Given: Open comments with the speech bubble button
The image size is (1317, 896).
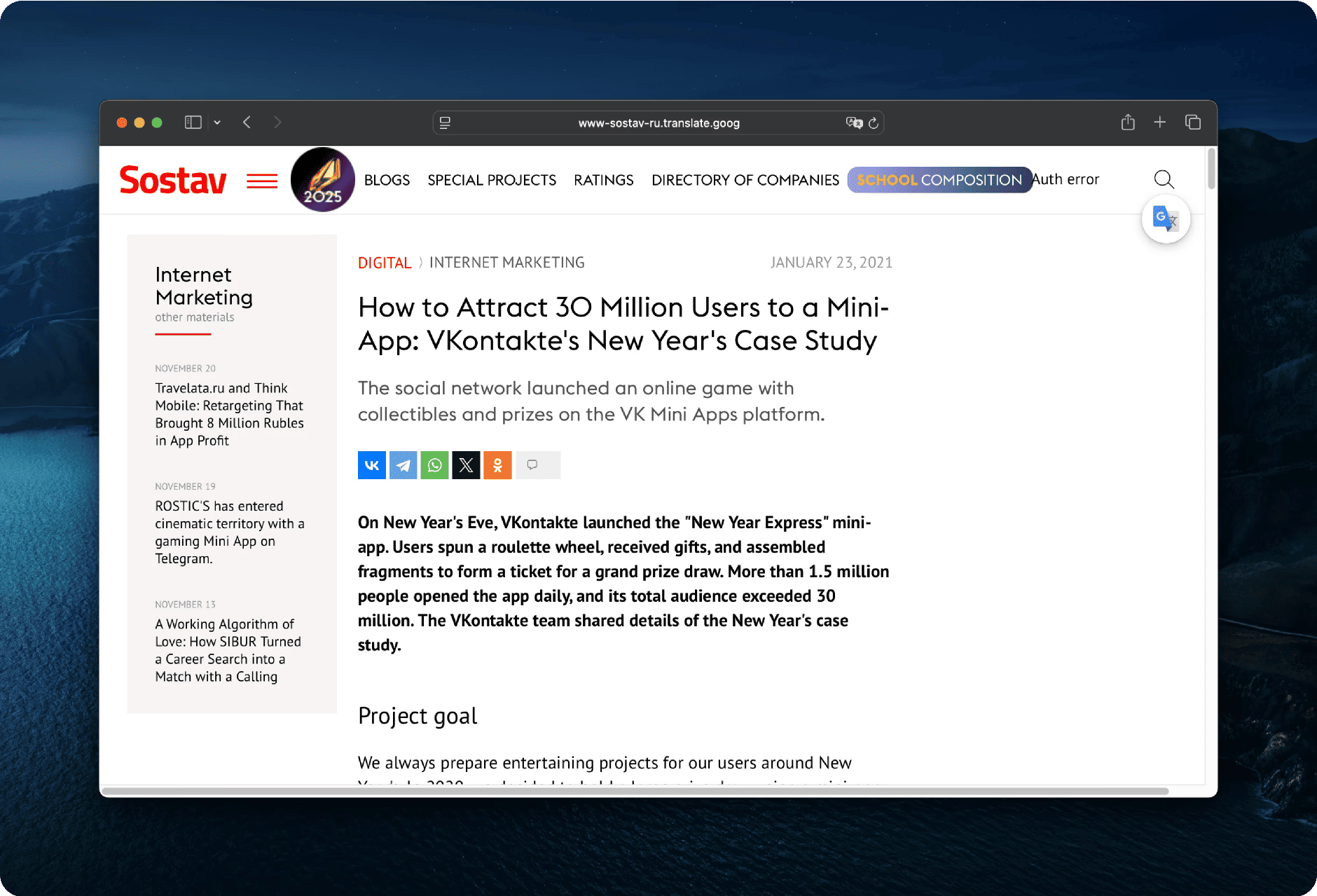Looking at the screenshot, I should point(538,465).
